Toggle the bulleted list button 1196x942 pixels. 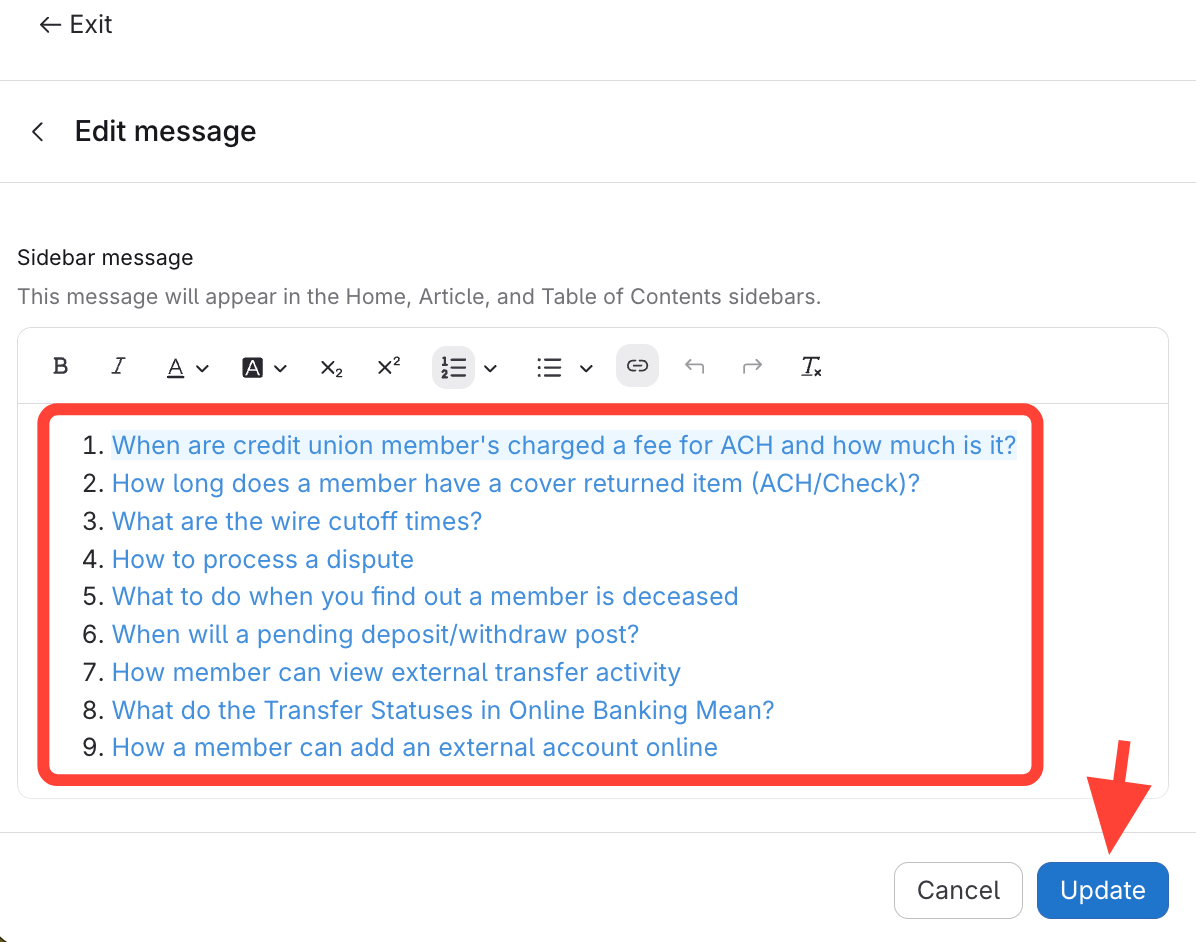pos(549,368)
